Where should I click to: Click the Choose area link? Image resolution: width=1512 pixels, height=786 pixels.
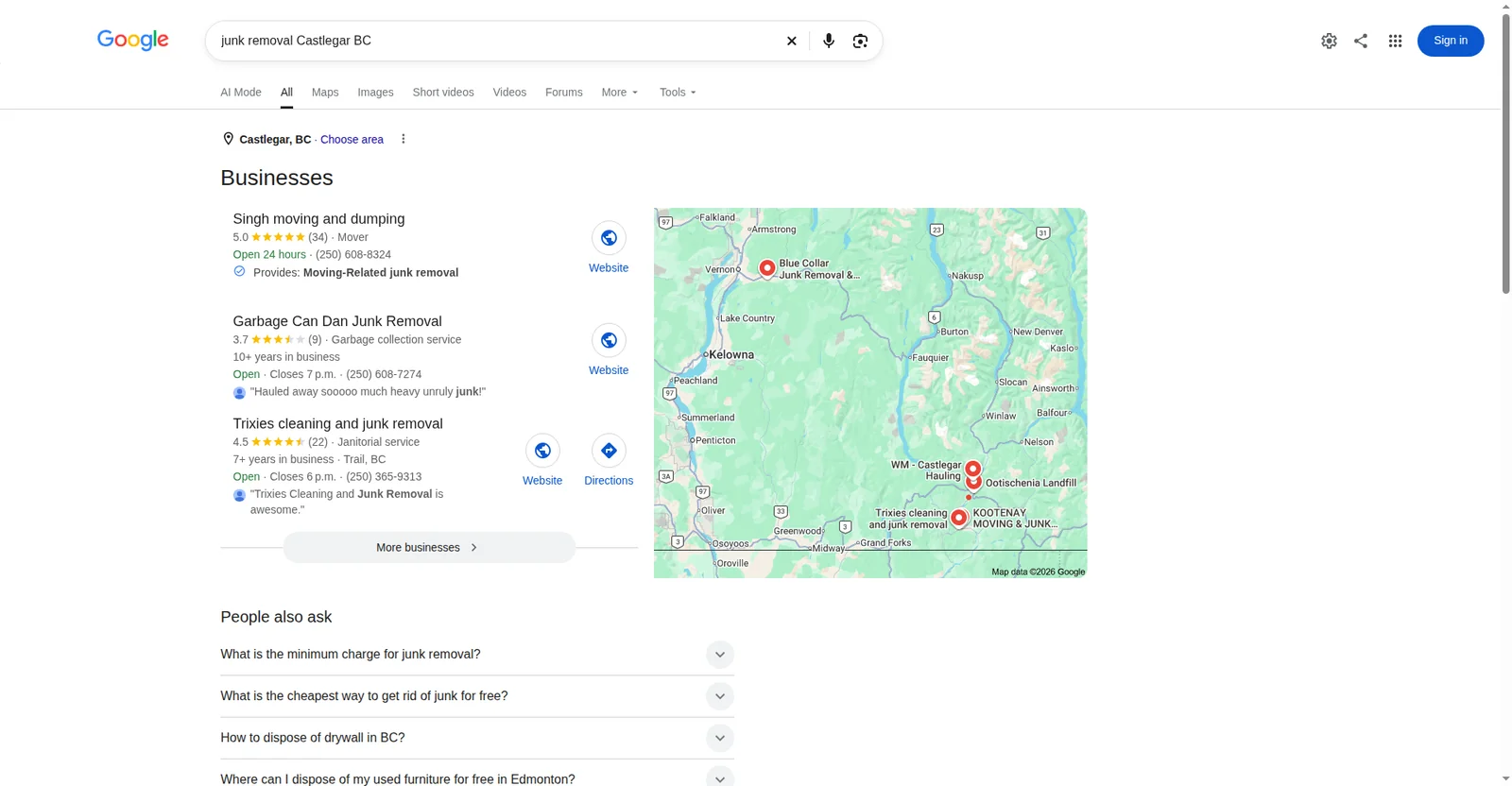[352, 139]
